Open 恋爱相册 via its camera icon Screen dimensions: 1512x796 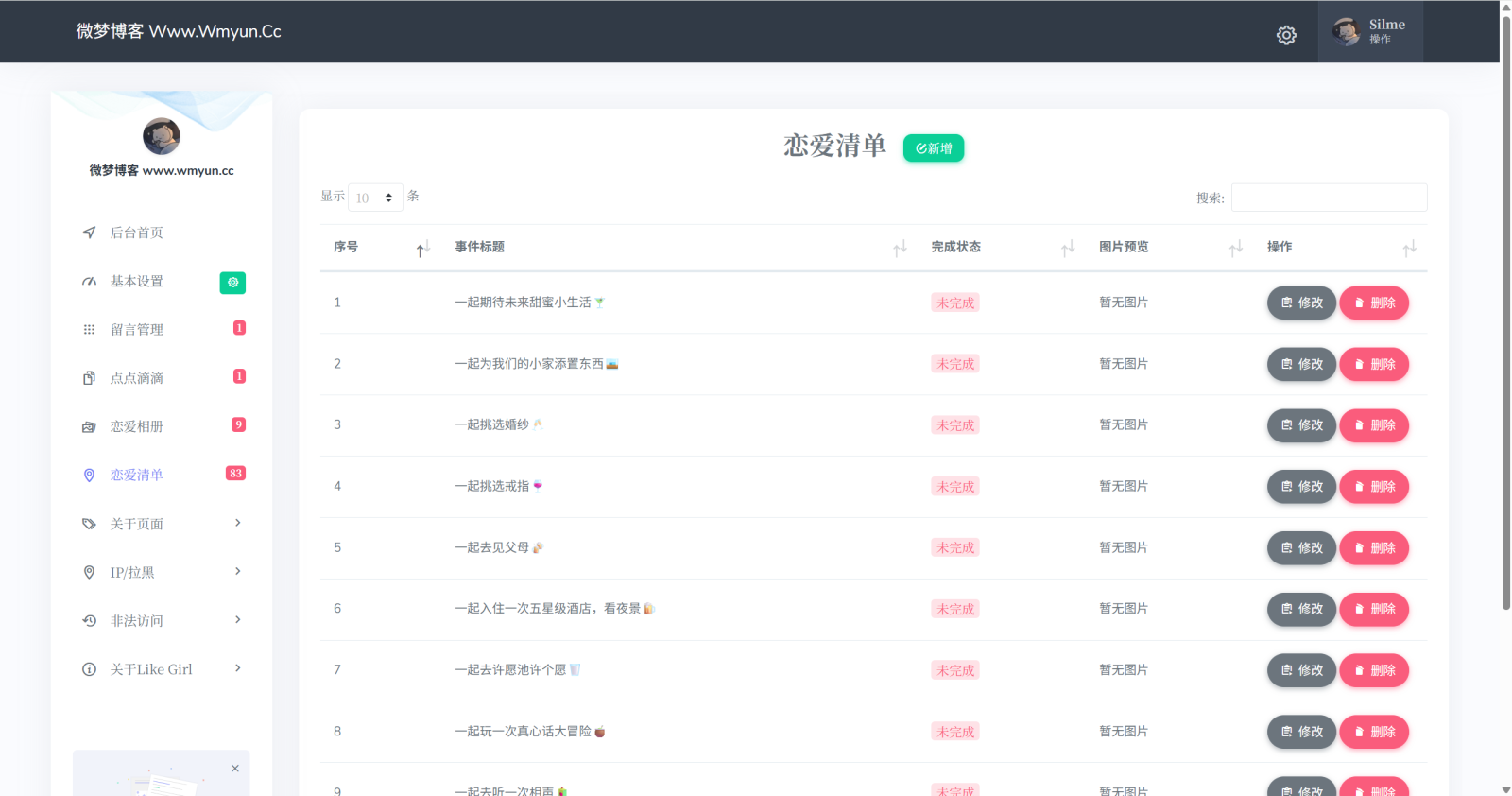pyautogui.click(x=89, y=427)
